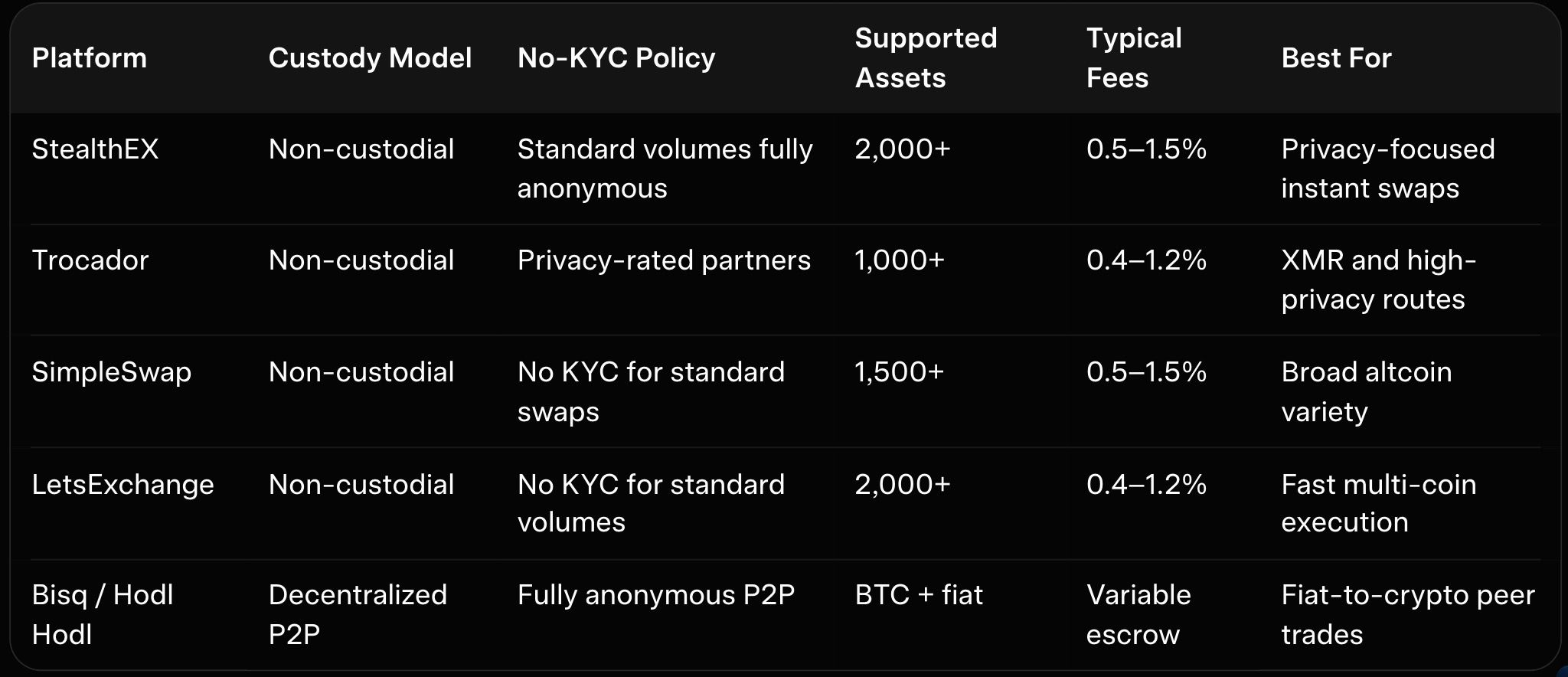The width and height of the screenshot is (1568, 677).
Task: Select the SimpleSwap platform cell
Action: click(111, 372)
